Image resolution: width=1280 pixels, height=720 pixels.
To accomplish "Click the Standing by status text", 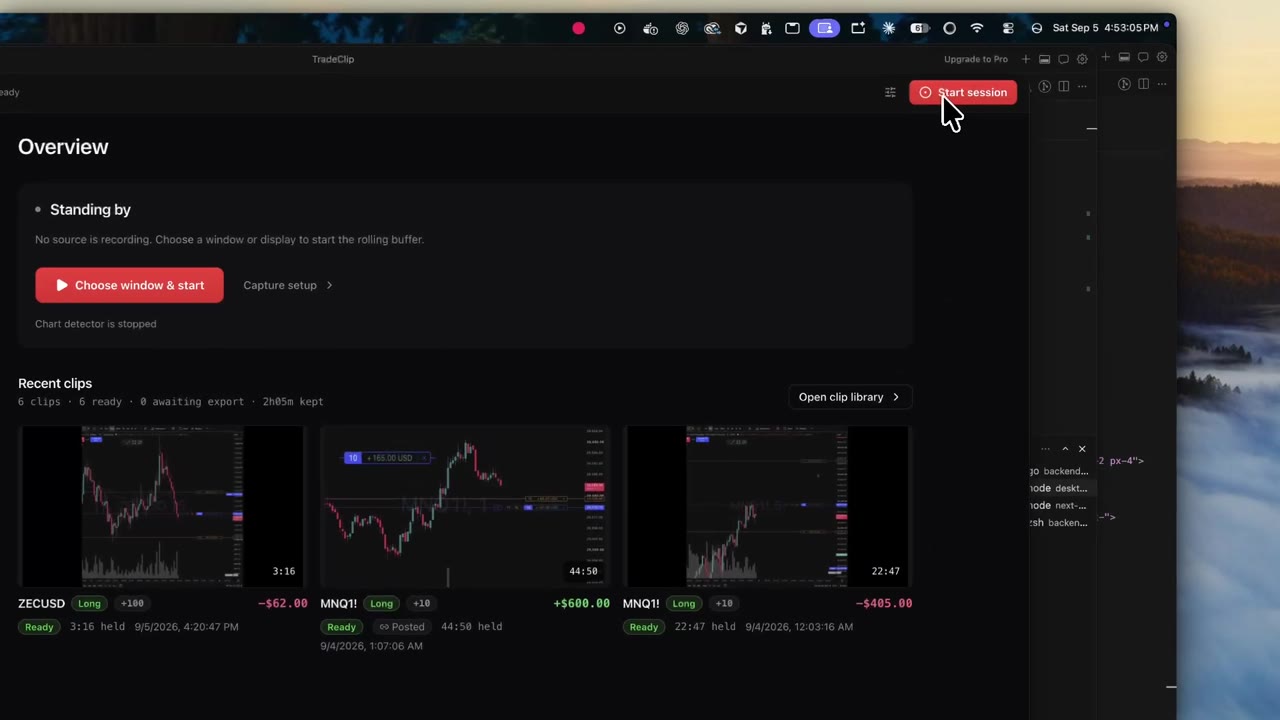I will [x=90, y=209].
